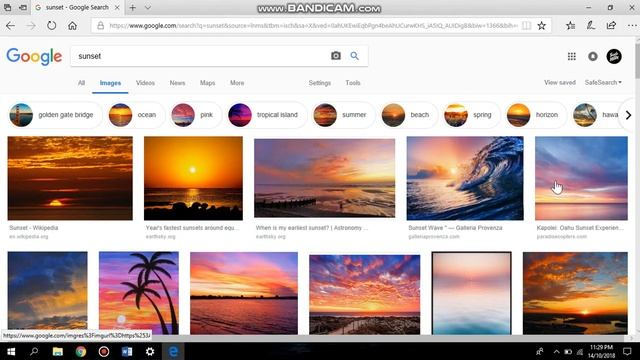This screenshot has height=360, width=640.
Task: Open Windows taskbar search
Action: 34,351
